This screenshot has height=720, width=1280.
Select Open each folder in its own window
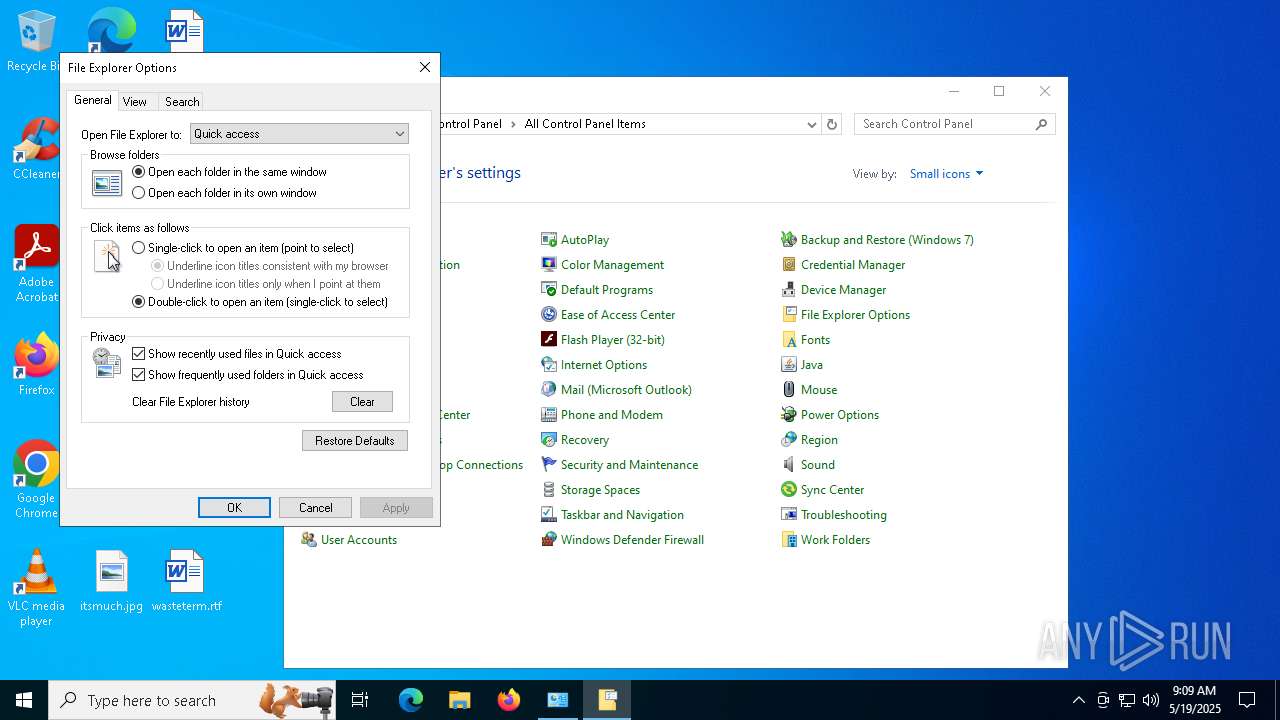tap(139, 193)
